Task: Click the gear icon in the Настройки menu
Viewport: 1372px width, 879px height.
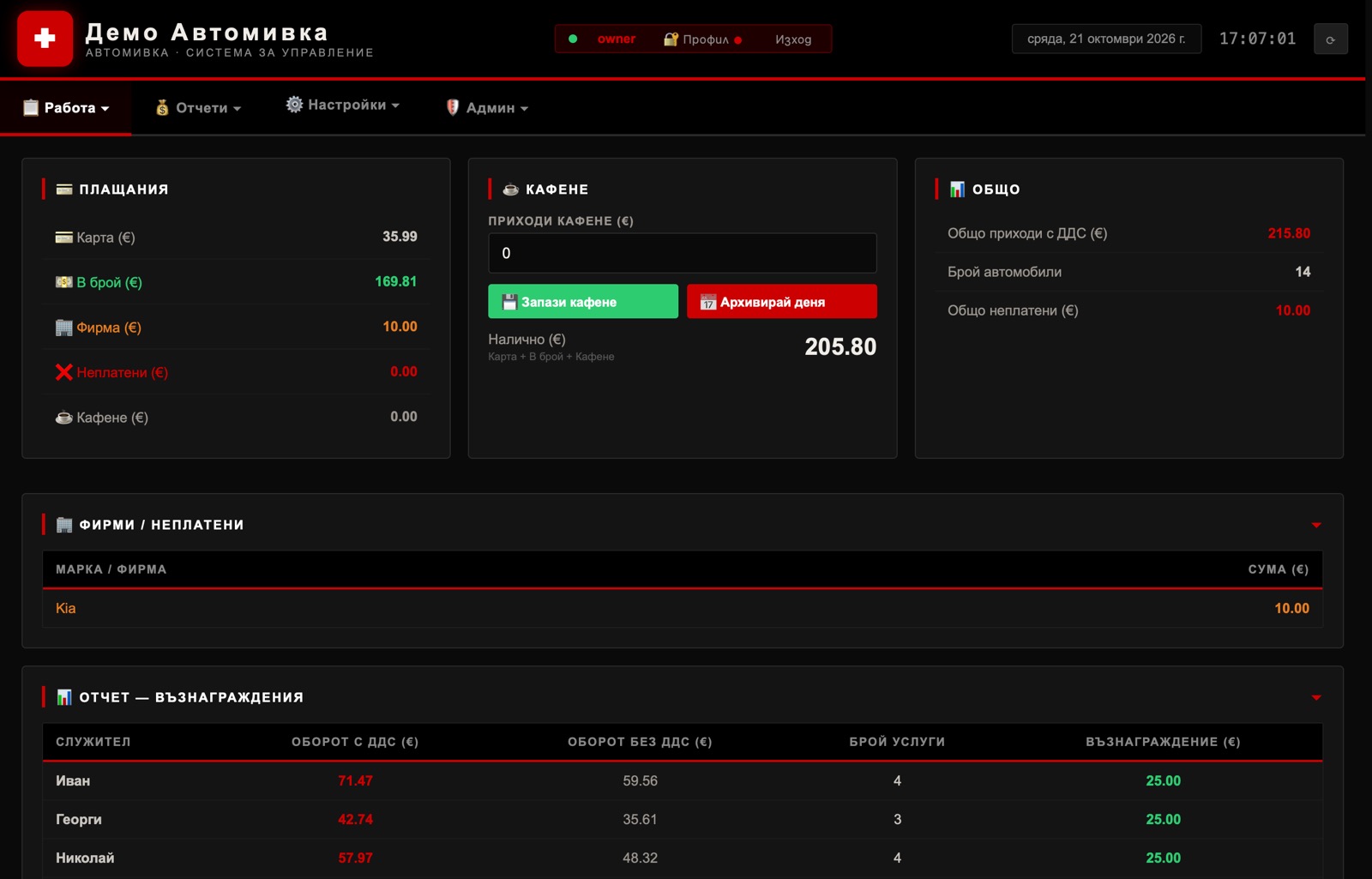Action: point(294,105)
